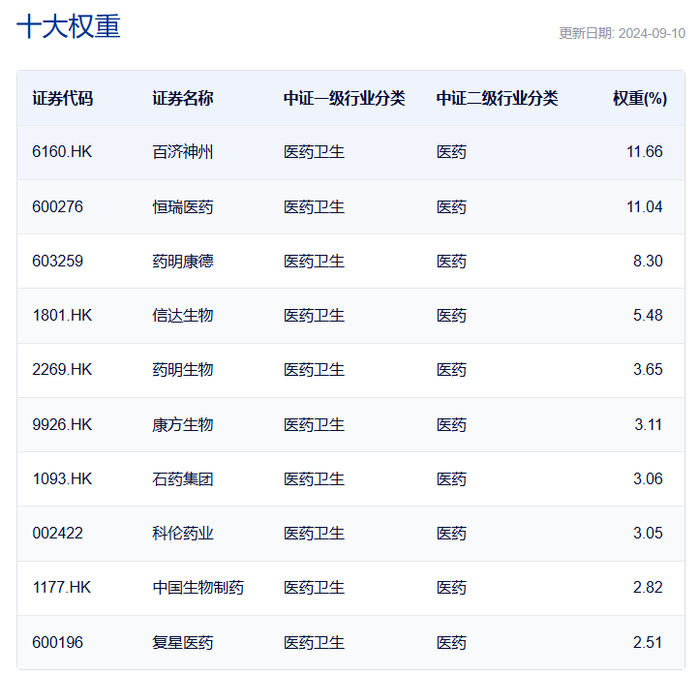700x679 pixels.
Task: Select security name 百济神州
Action: point(183,152)
